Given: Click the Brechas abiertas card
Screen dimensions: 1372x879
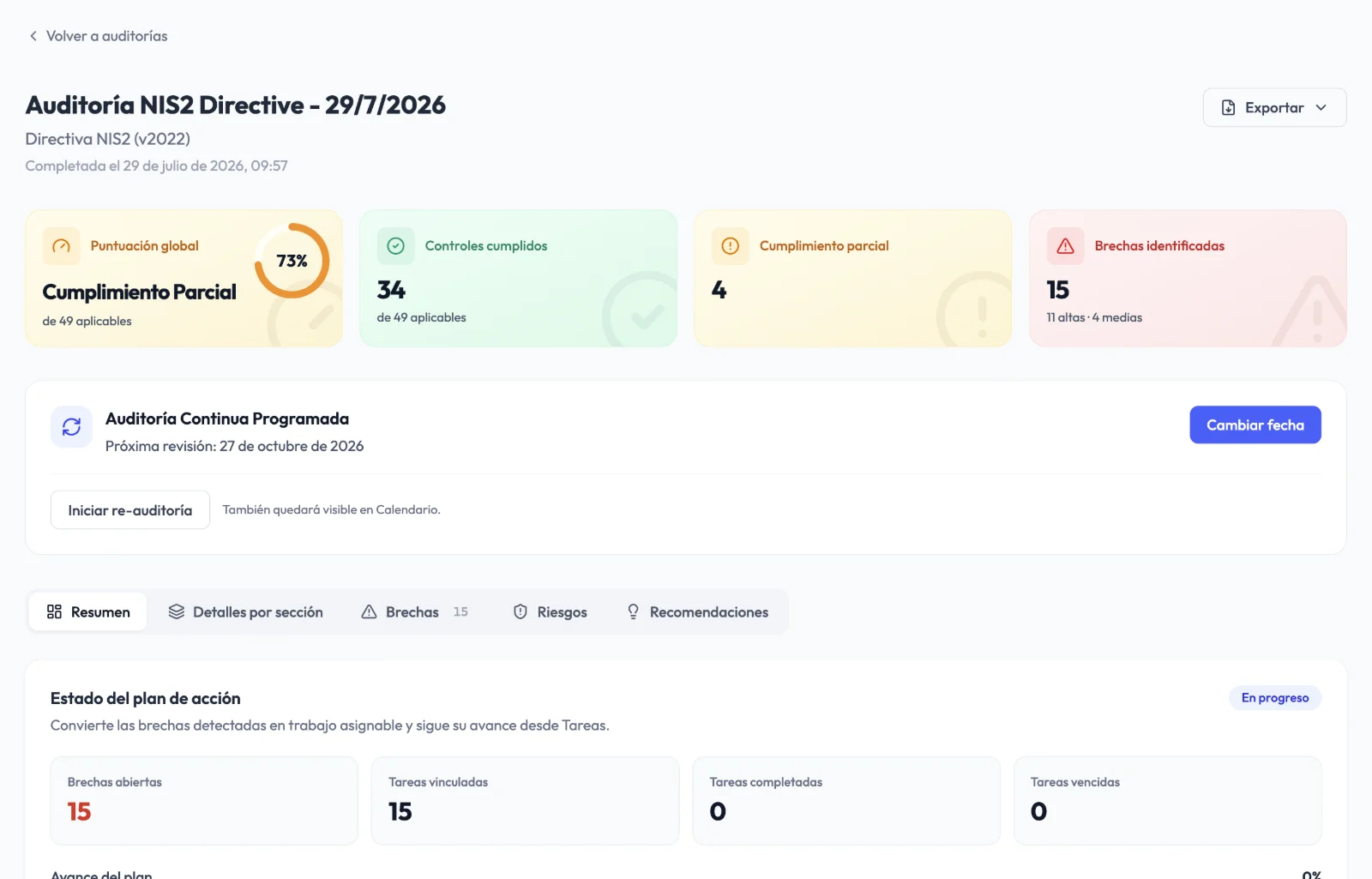Looking at the screenshot, I should pos(204,801).
